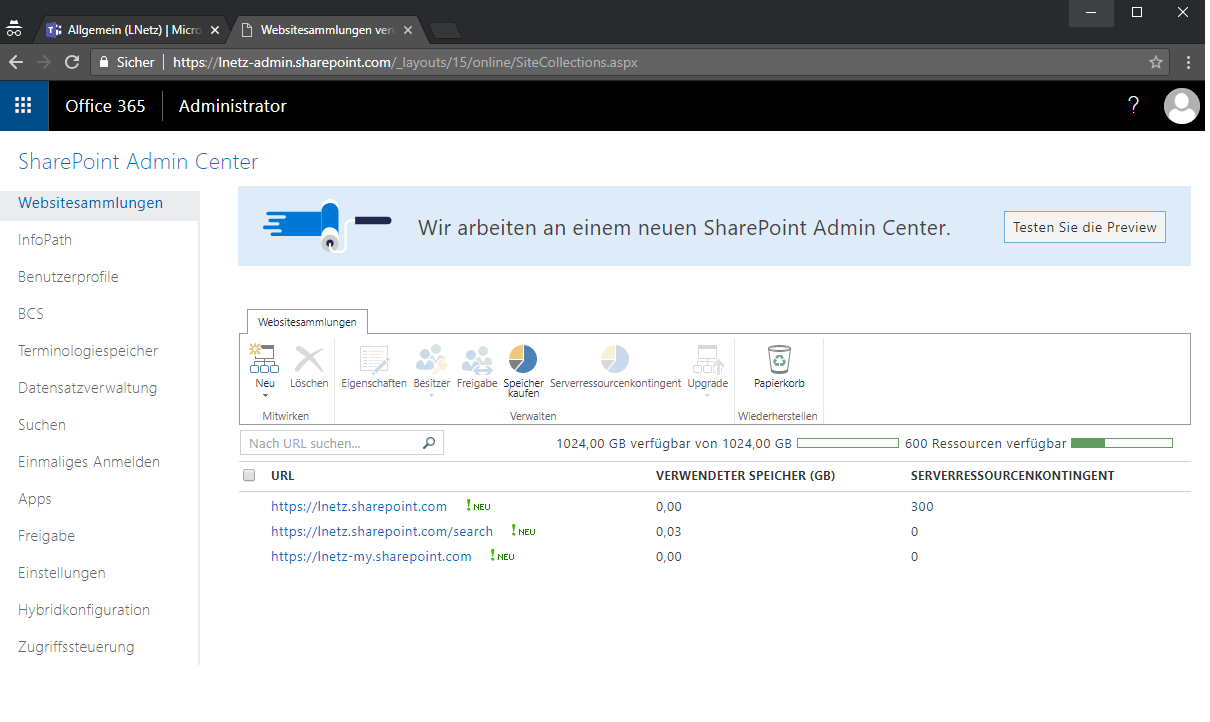Open a new browser tab

coord(444,30)
